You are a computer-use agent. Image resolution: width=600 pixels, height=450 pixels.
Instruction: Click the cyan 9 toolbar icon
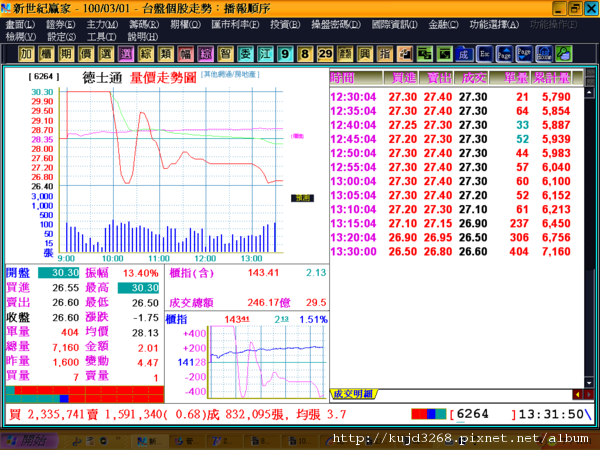pyautogui.click(x=285, y=54)
